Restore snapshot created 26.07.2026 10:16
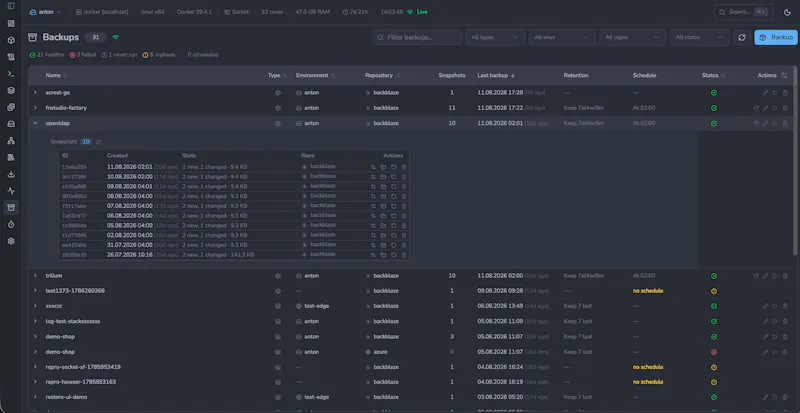800x413 pixels. (x=393, y=255)
